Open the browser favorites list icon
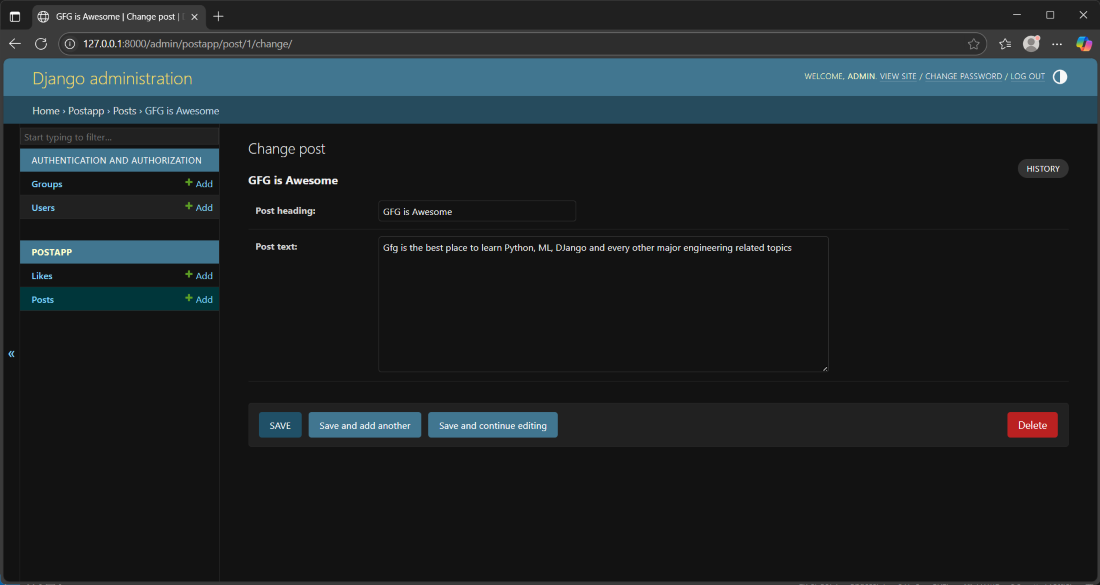1100x585 pixels. pos(1005,44)
